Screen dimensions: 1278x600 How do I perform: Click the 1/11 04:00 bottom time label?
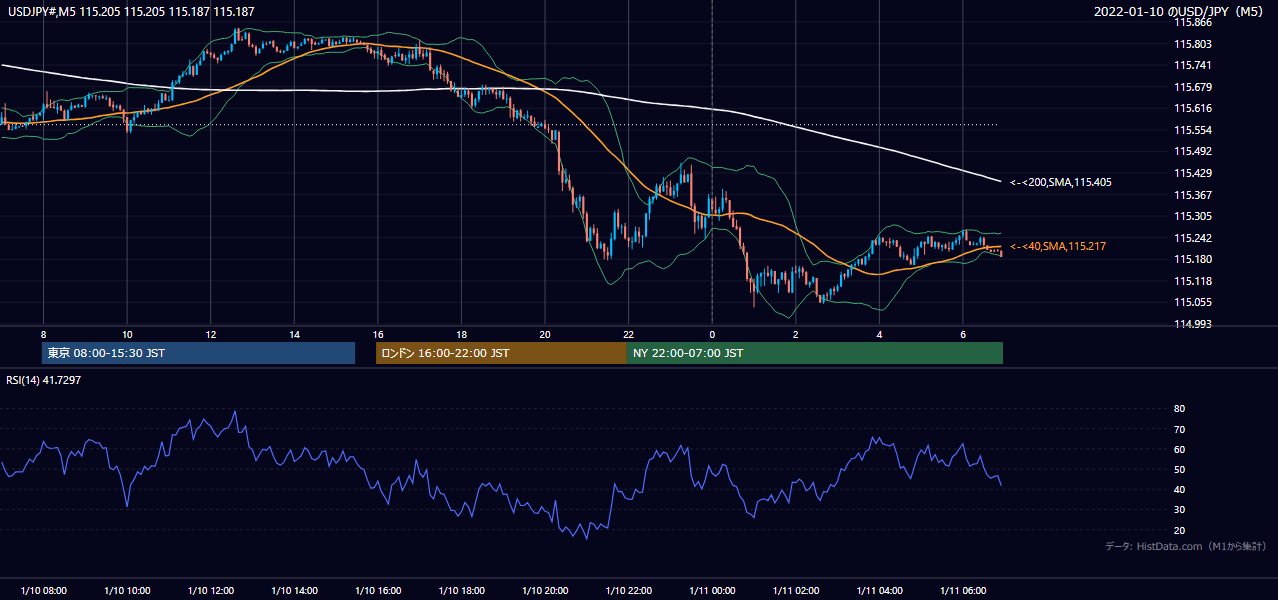click(879, 591)
